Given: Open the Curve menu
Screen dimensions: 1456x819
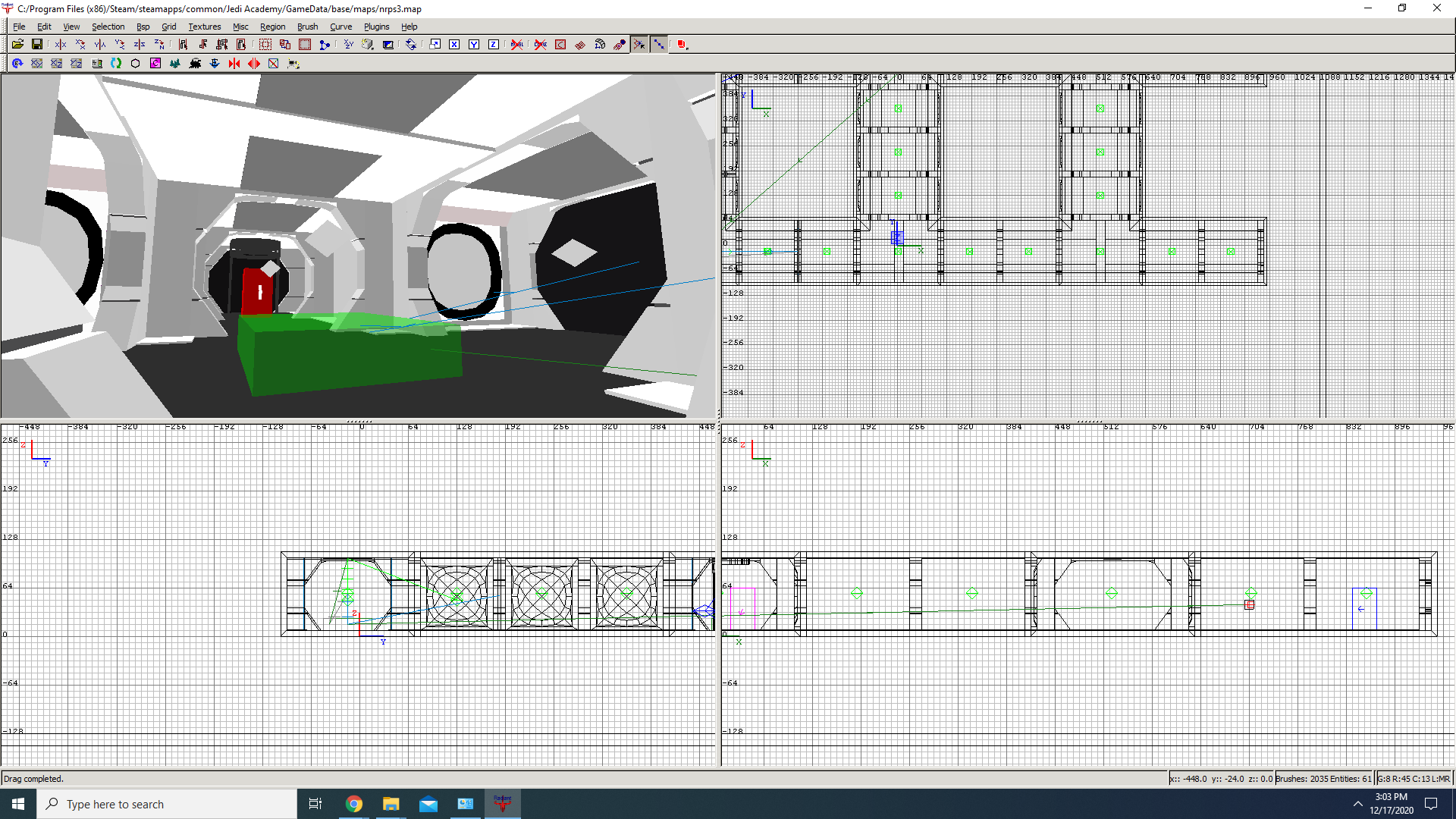Looking at the screenshot, I should [x=340, y=27].
